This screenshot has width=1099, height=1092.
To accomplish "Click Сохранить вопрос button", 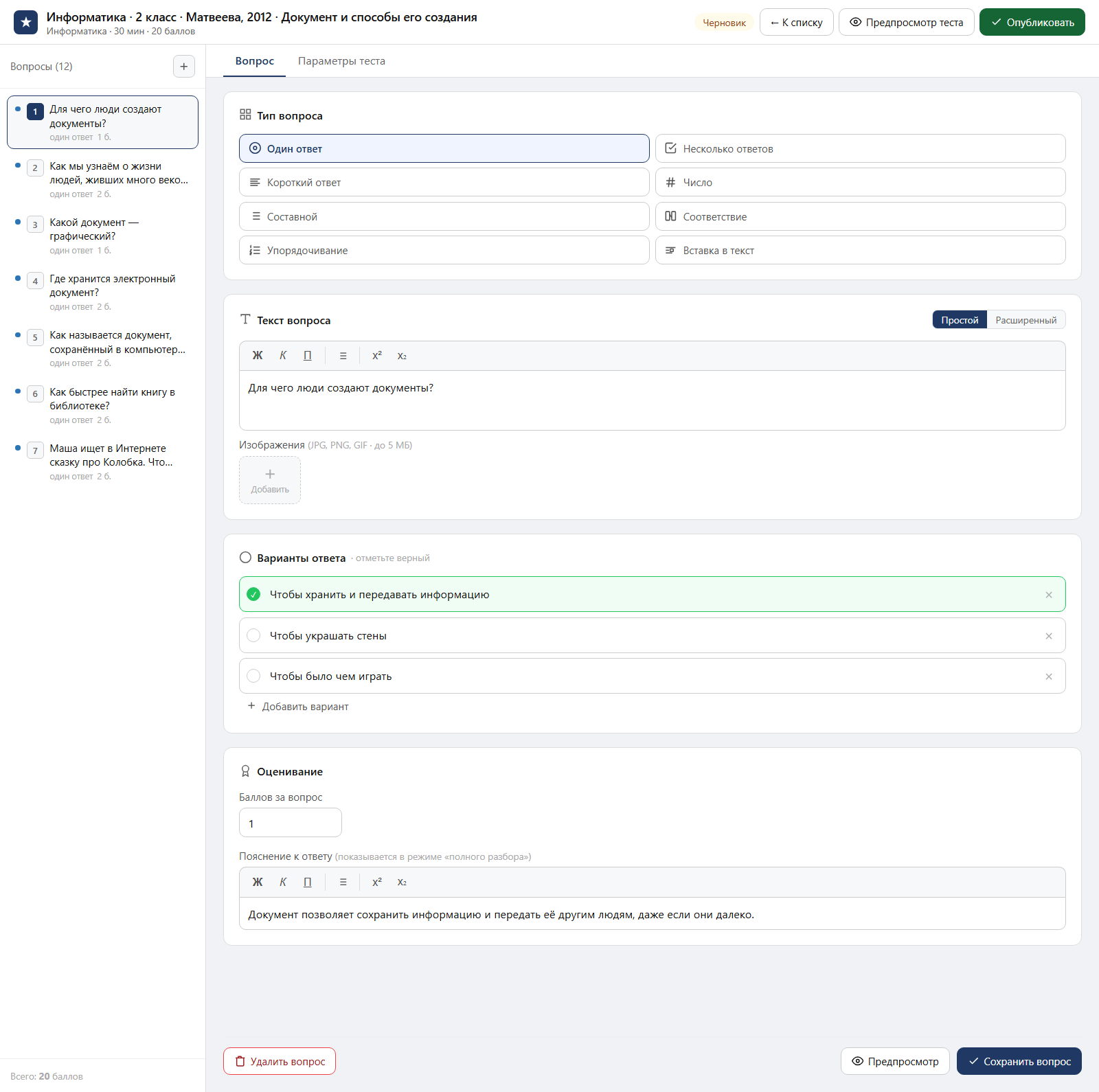I will pyautogui.click(x=1019, y=1061).
